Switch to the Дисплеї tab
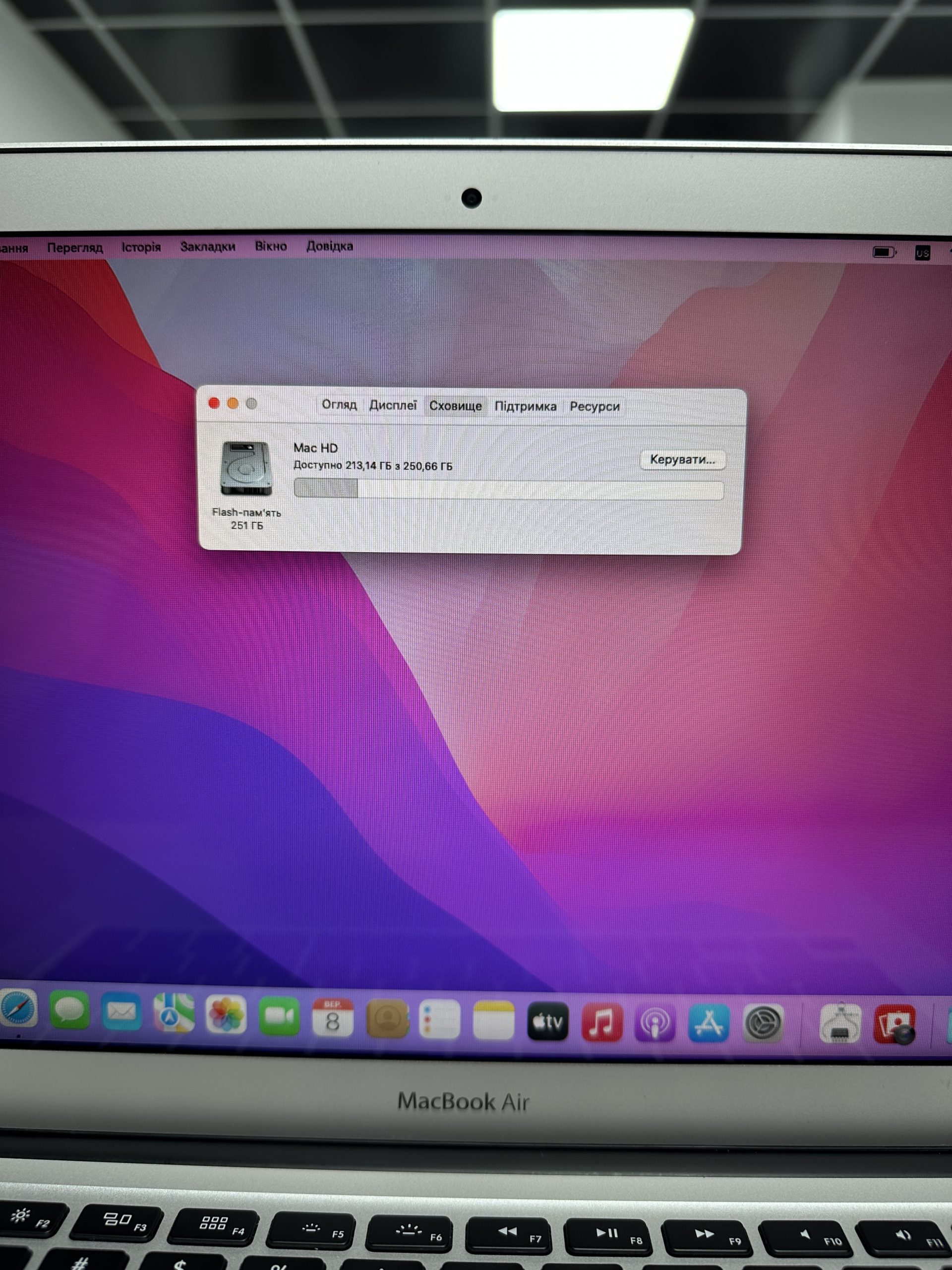This screenshot has width=952, height=1270. click(x=393, y=405)
